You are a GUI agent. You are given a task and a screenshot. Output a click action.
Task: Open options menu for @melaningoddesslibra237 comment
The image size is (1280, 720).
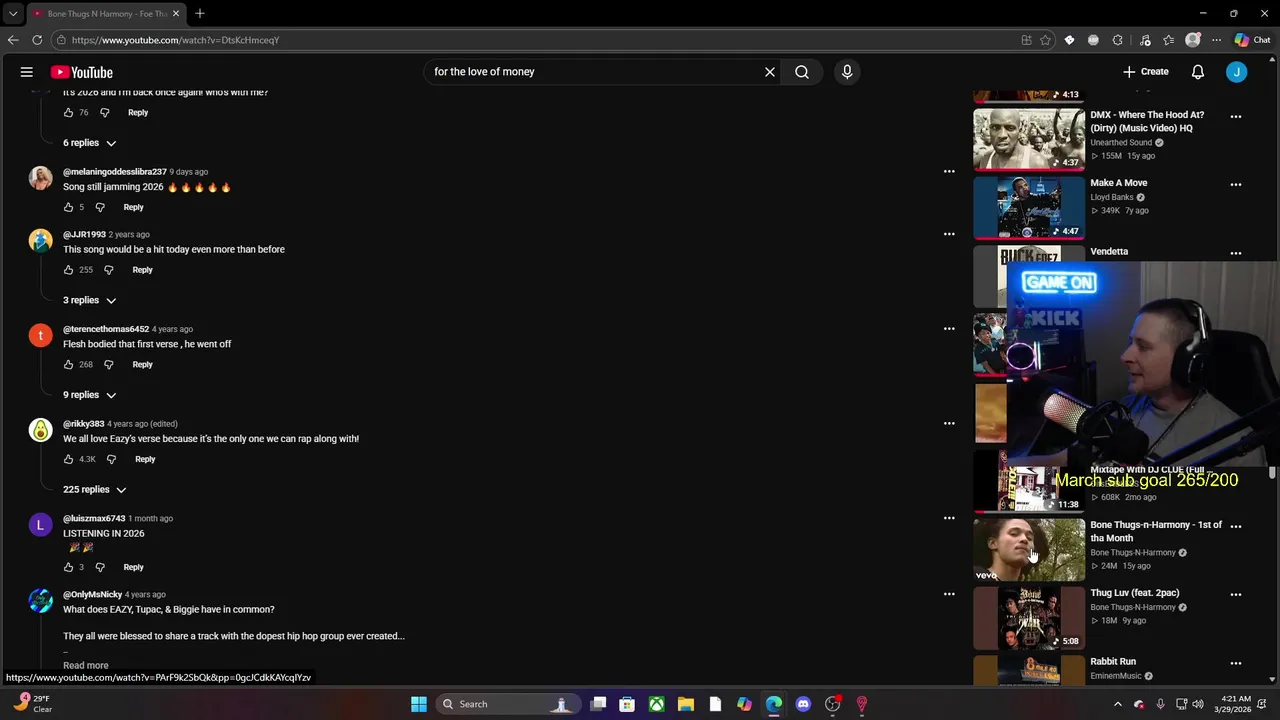tap(949, 172)
